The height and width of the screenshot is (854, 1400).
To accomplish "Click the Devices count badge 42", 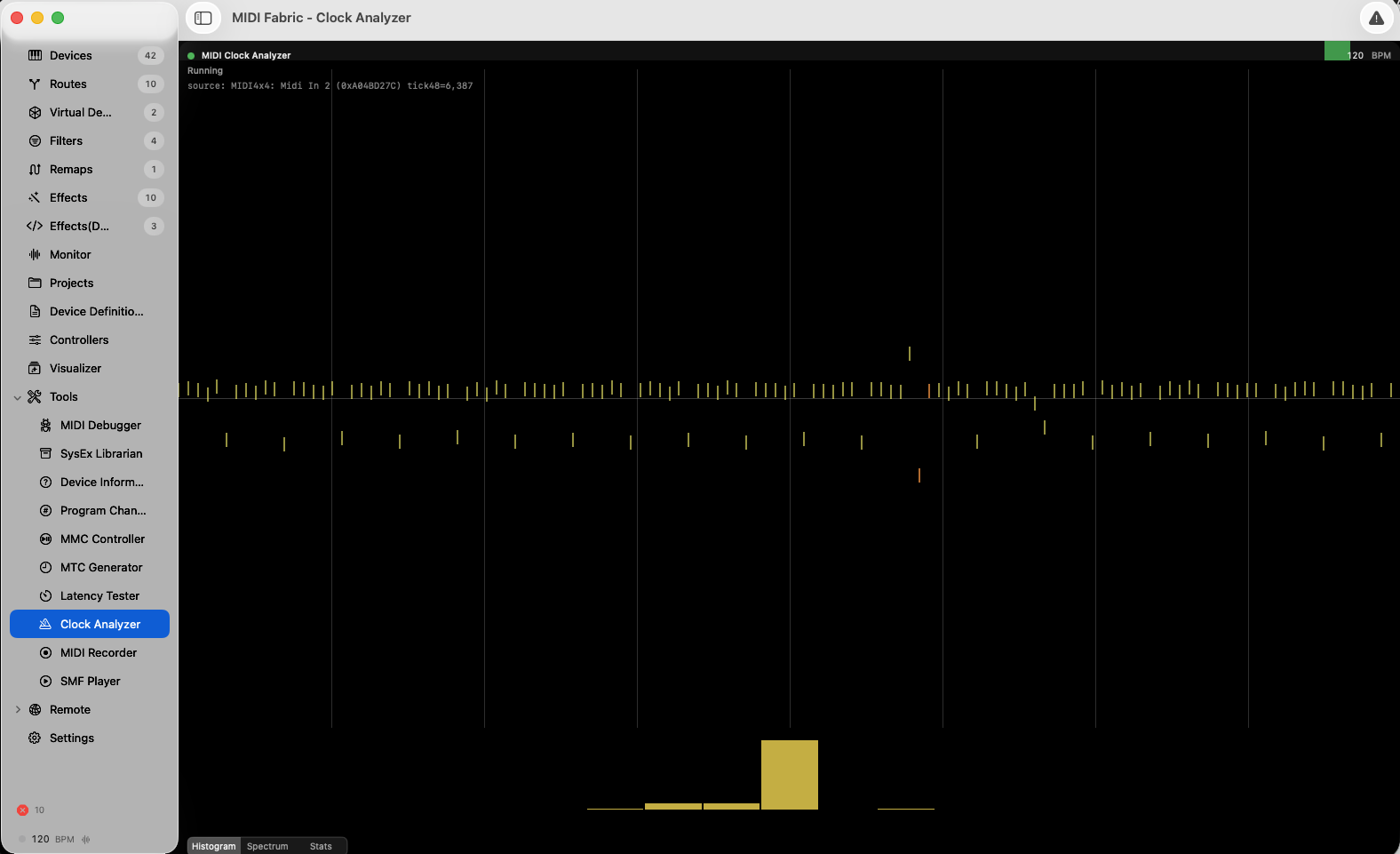I will (x=151, y=55).
